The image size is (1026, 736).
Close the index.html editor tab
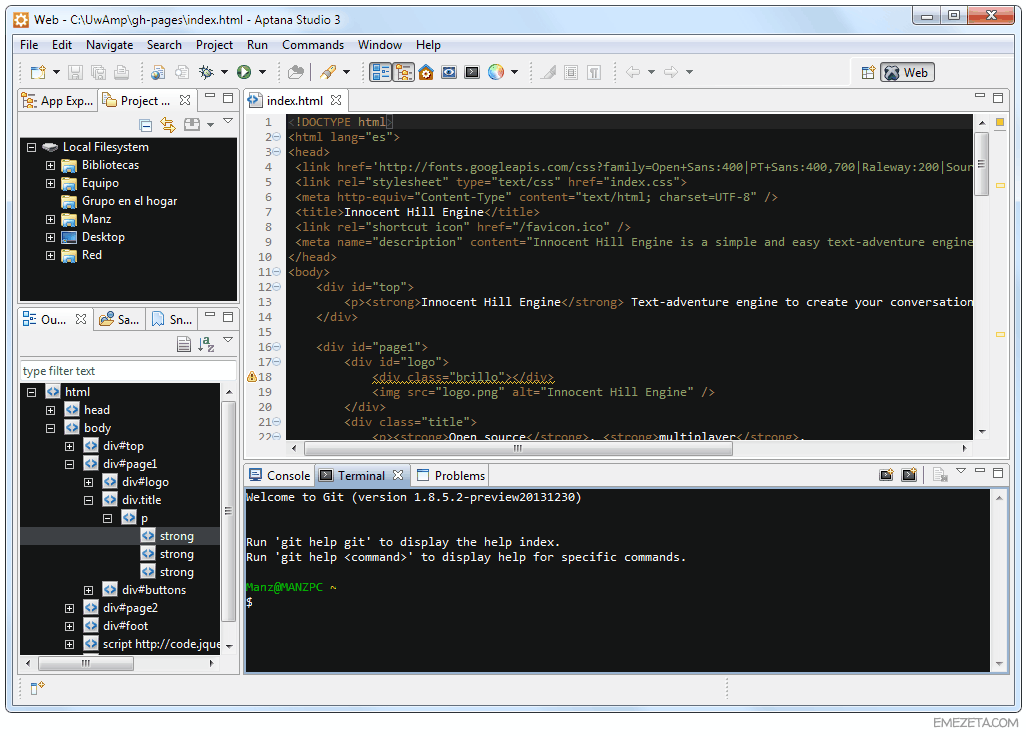336,100
